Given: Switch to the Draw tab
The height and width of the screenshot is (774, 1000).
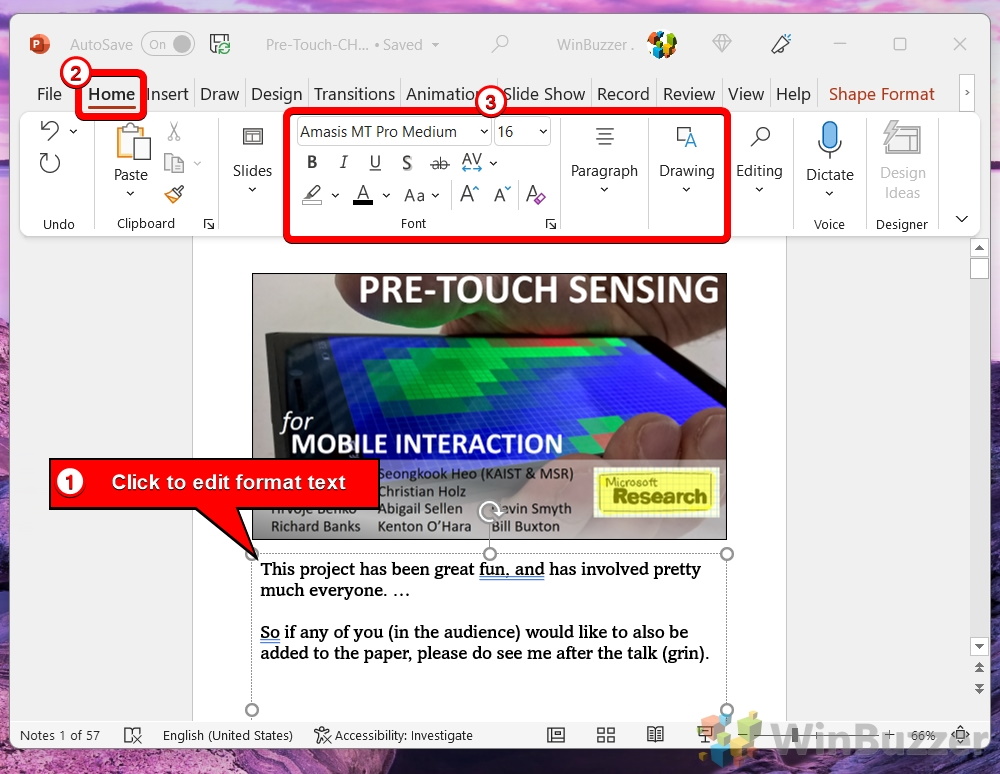Looking at the screenshot, I should pos(219,94).
